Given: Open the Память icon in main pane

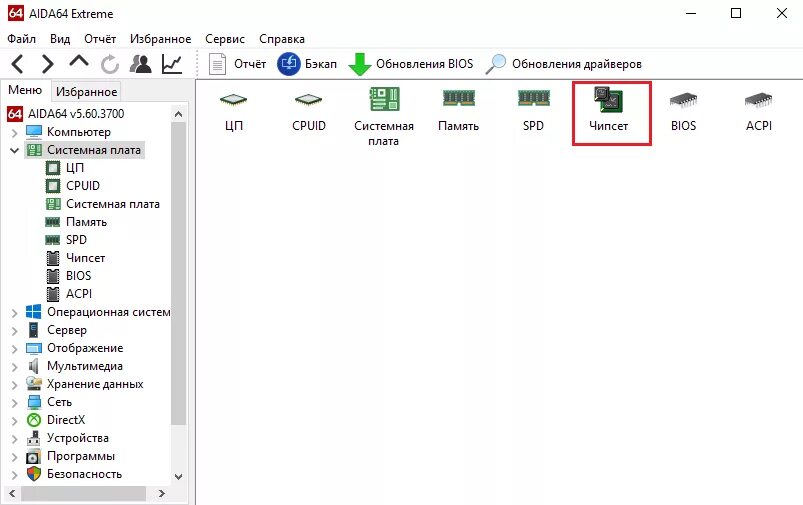Looking at the screenshot, I should point(458,112).
